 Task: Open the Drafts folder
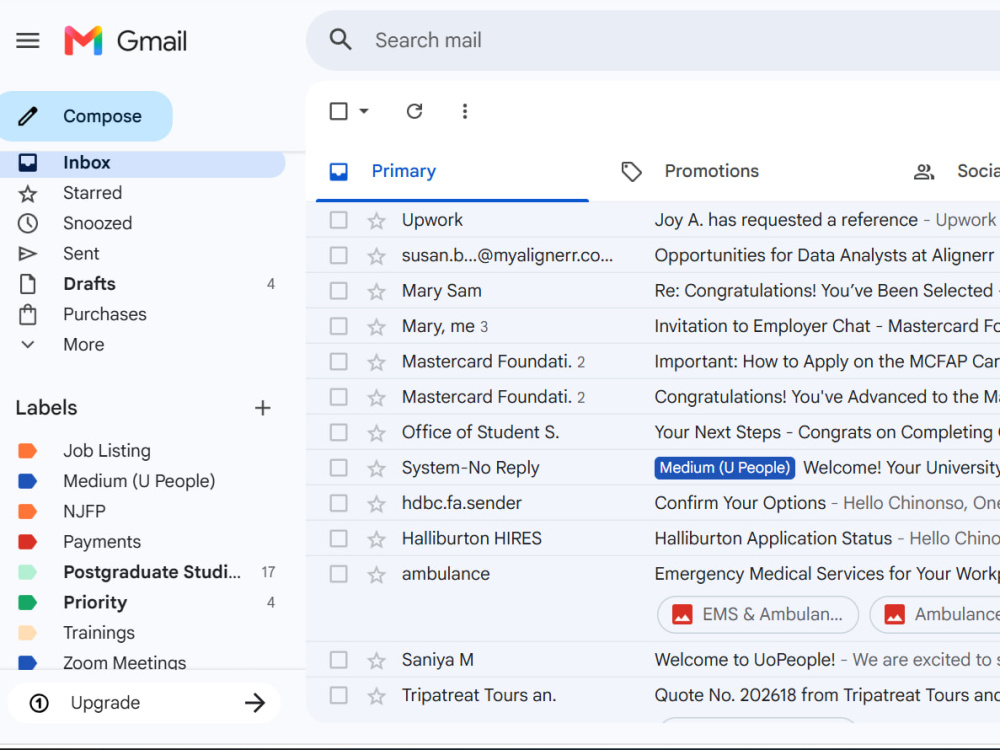click(x=142, y=284)
